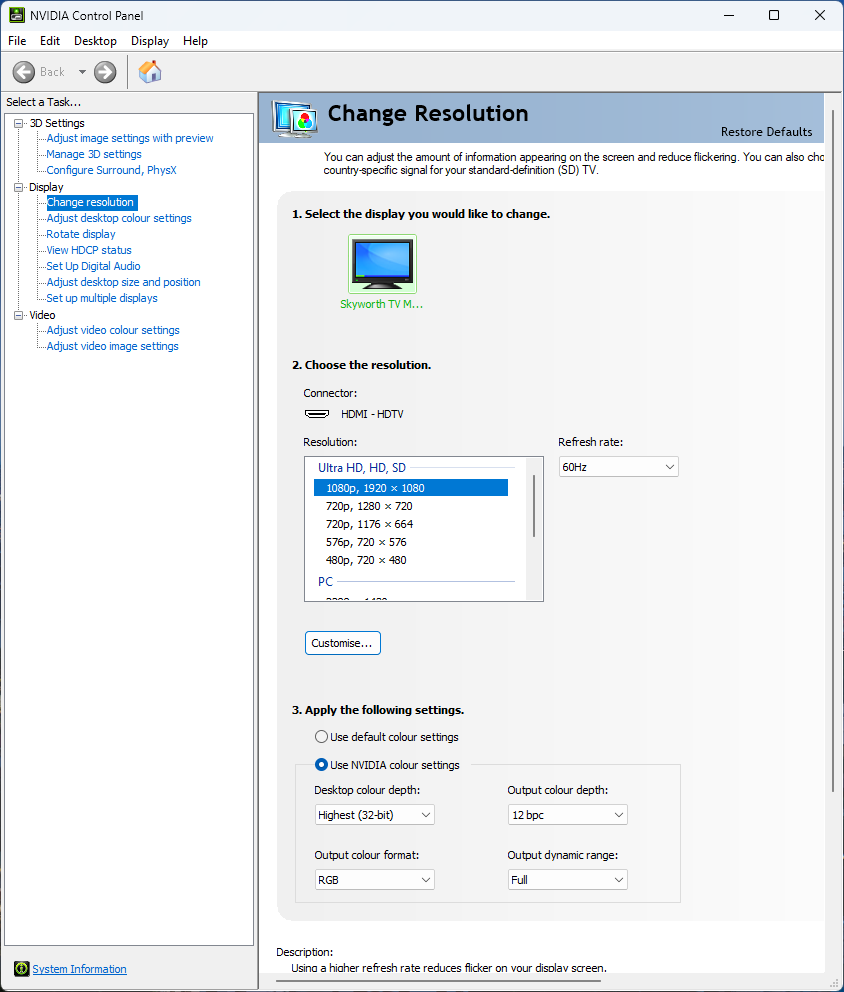Open Adjust desktop colour settings
The image size is (844, 992).
(x=119, y=218)
